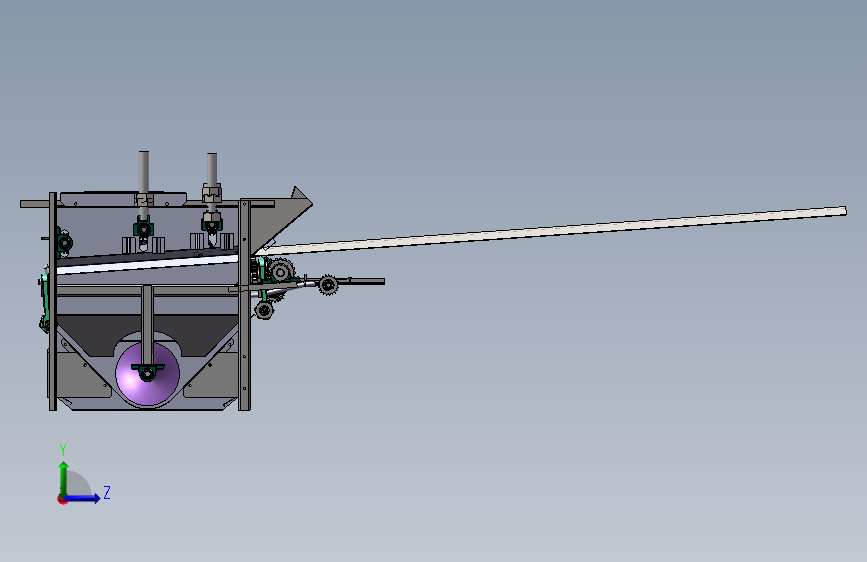Click the Z label on the orientation triad
This screenshot has height=562, width=867.
(x=107, y=492)
